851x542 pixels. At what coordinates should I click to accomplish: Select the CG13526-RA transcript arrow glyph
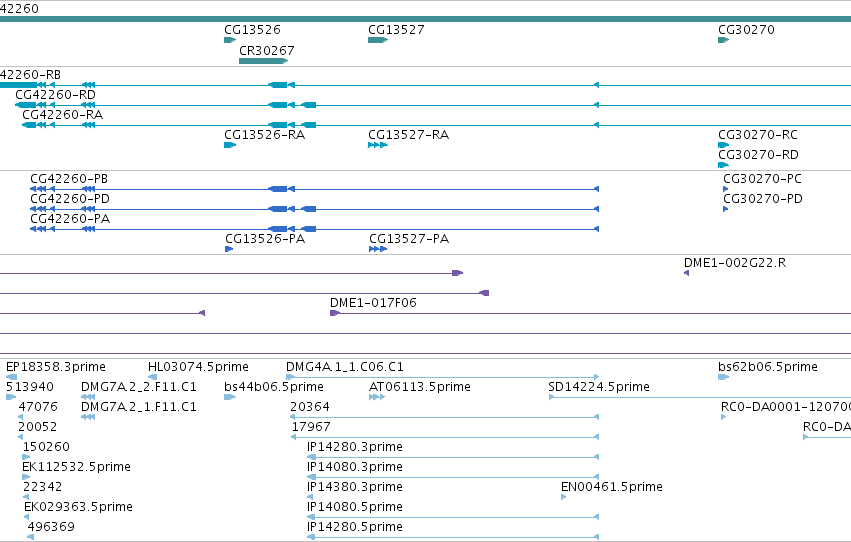click(230, 145)
